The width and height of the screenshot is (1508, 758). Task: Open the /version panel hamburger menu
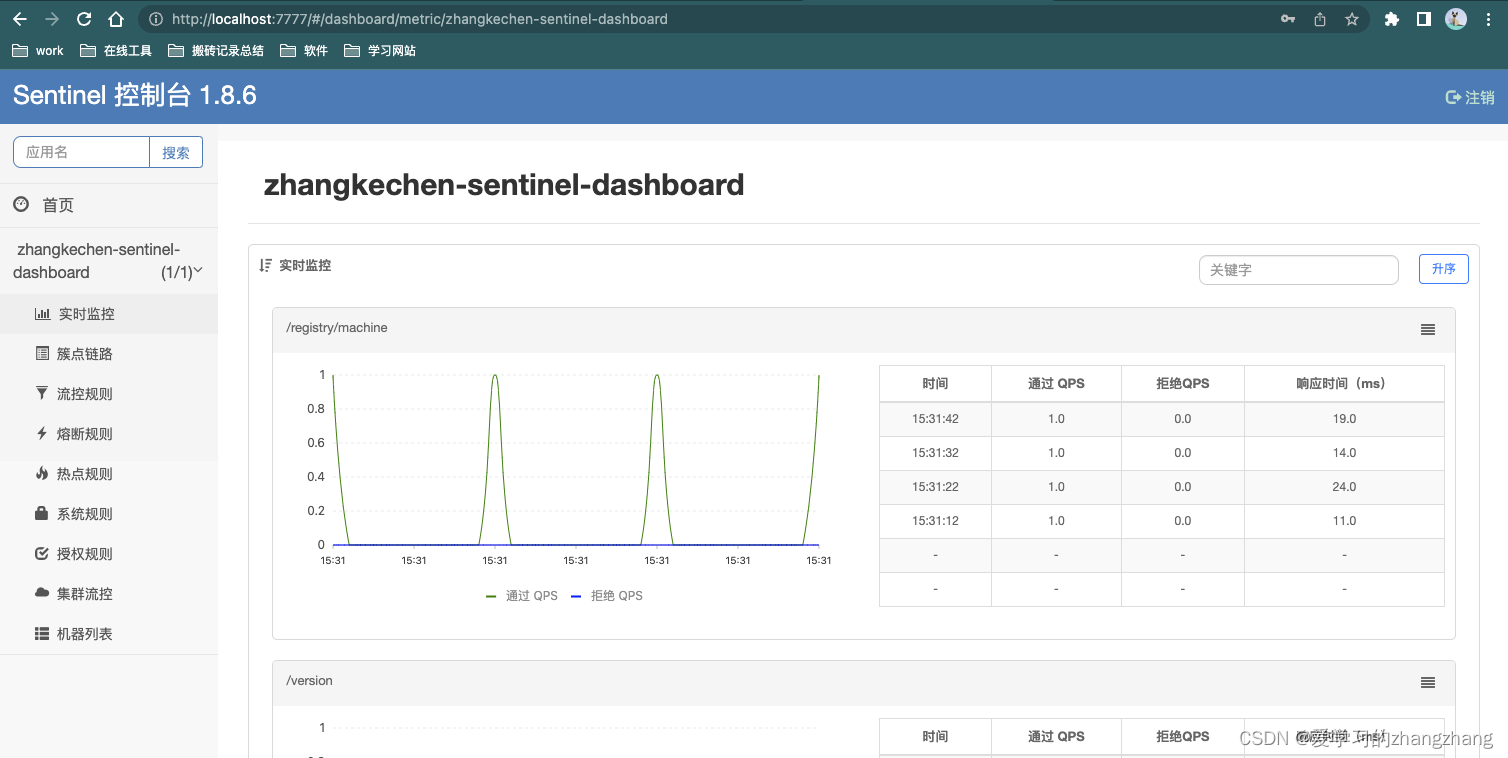[x=1427, y=682]
